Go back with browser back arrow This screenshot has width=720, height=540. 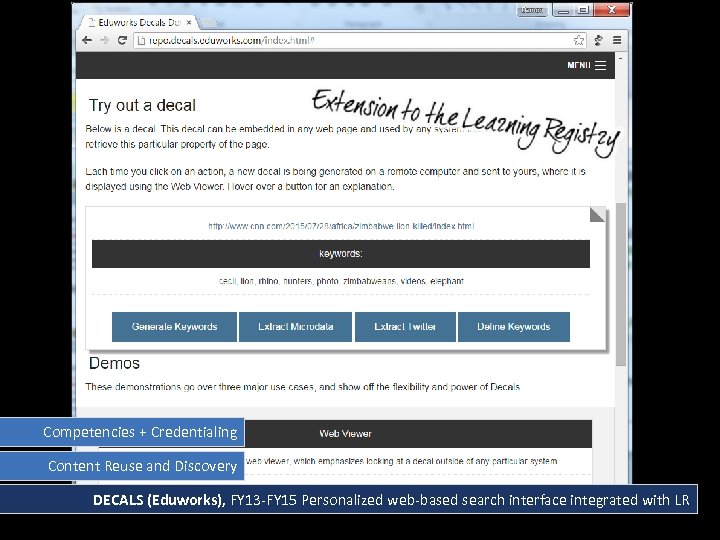tap(87, 40)
